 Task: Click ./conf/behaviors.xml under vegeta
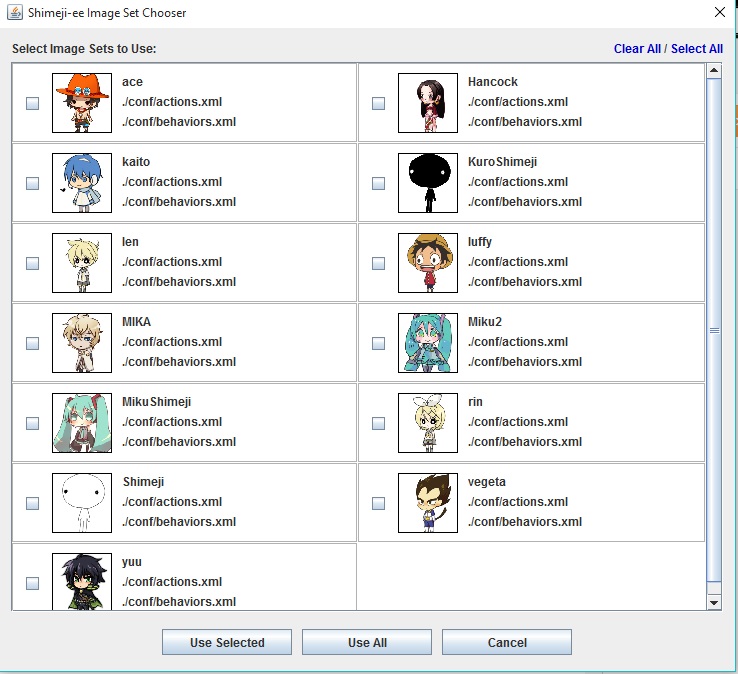(x=525, y=522)
